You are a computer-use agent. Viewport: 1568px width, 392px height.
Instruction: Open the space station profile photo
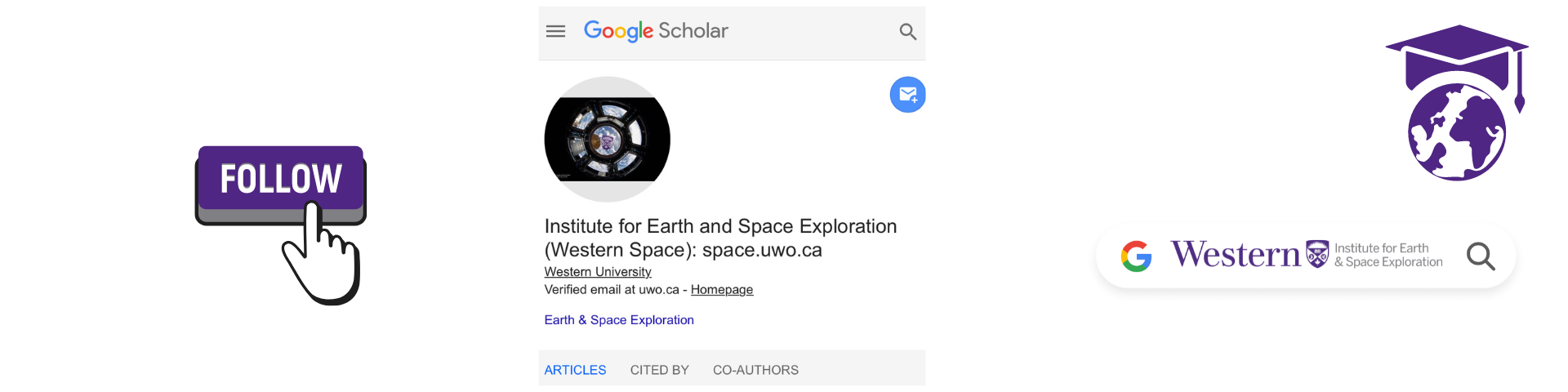(607, 139)
